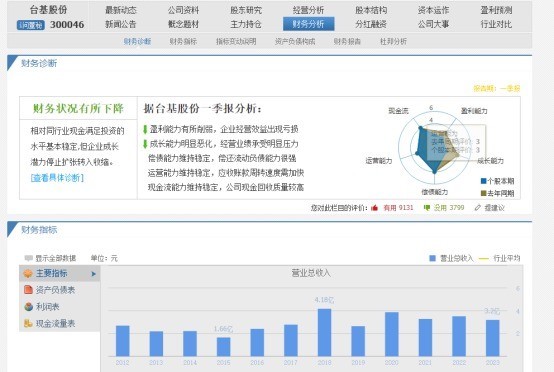This screenshot has height=372, width=554.
Task: Open 资产负债表 via its red document icon
Action: click(28, 290)
